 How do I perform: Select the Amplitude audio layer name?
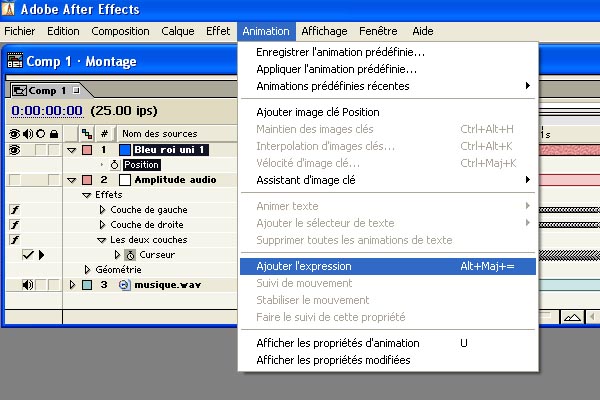(x=175, y=180)
